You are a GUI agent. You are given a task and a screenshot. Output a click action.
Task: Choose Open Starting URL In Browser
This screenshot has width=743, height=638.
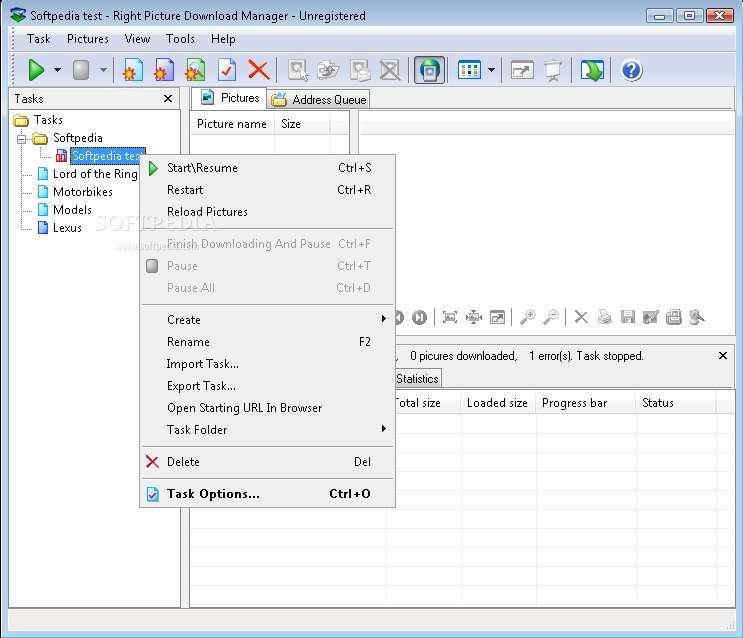click(267, 408)
